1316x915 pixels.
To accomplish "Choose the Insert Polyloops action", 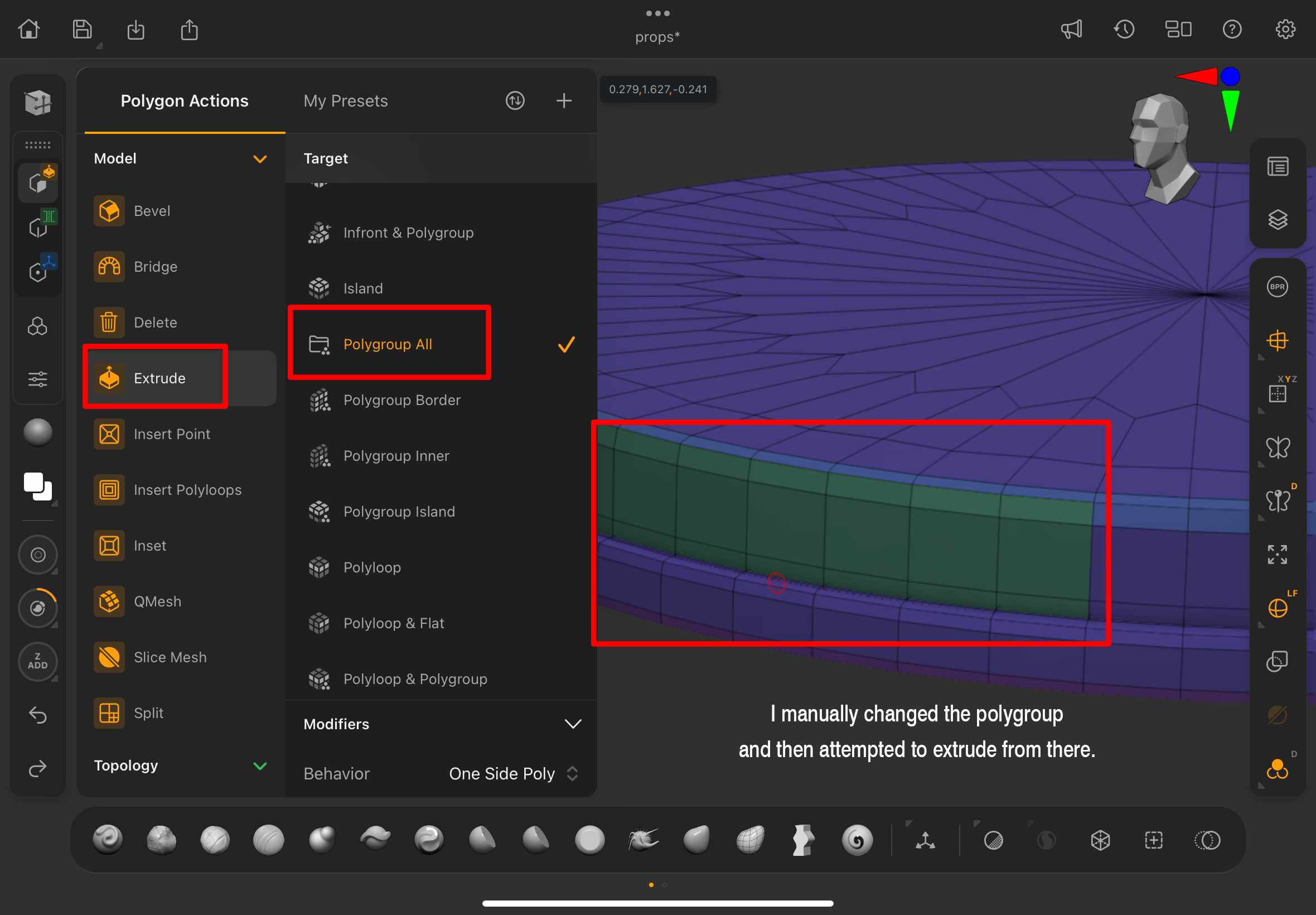I will tap(187, 490).
